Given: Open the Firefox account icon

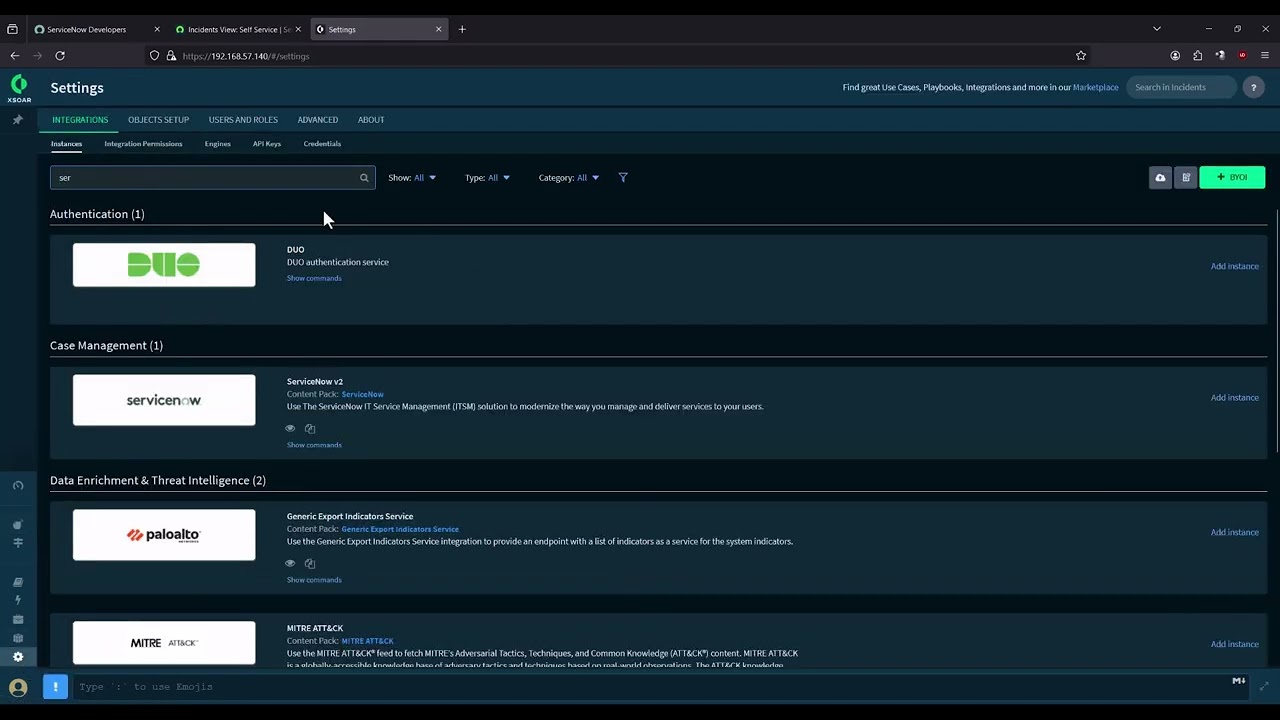Looking at the screenshot, I should [1175, 56].
